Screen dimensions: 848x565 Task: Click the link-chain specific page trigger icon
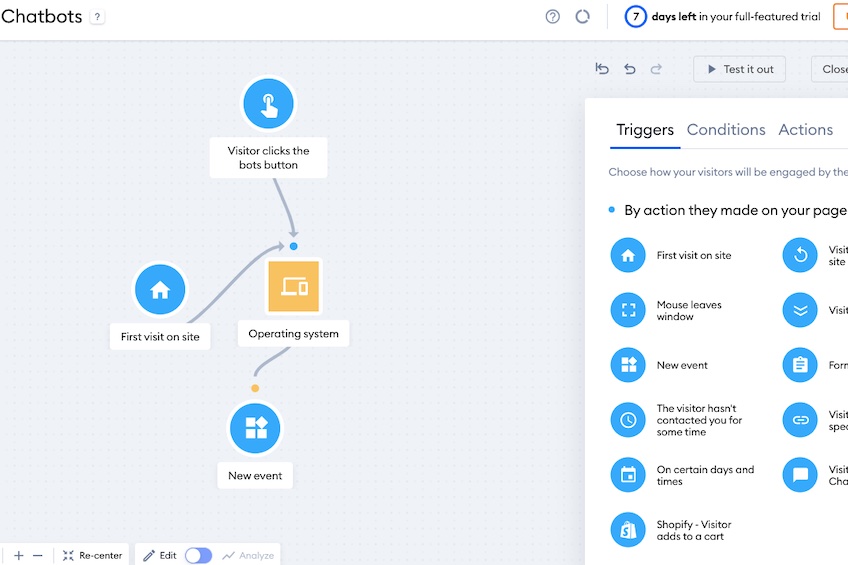(x=800, y=420)
